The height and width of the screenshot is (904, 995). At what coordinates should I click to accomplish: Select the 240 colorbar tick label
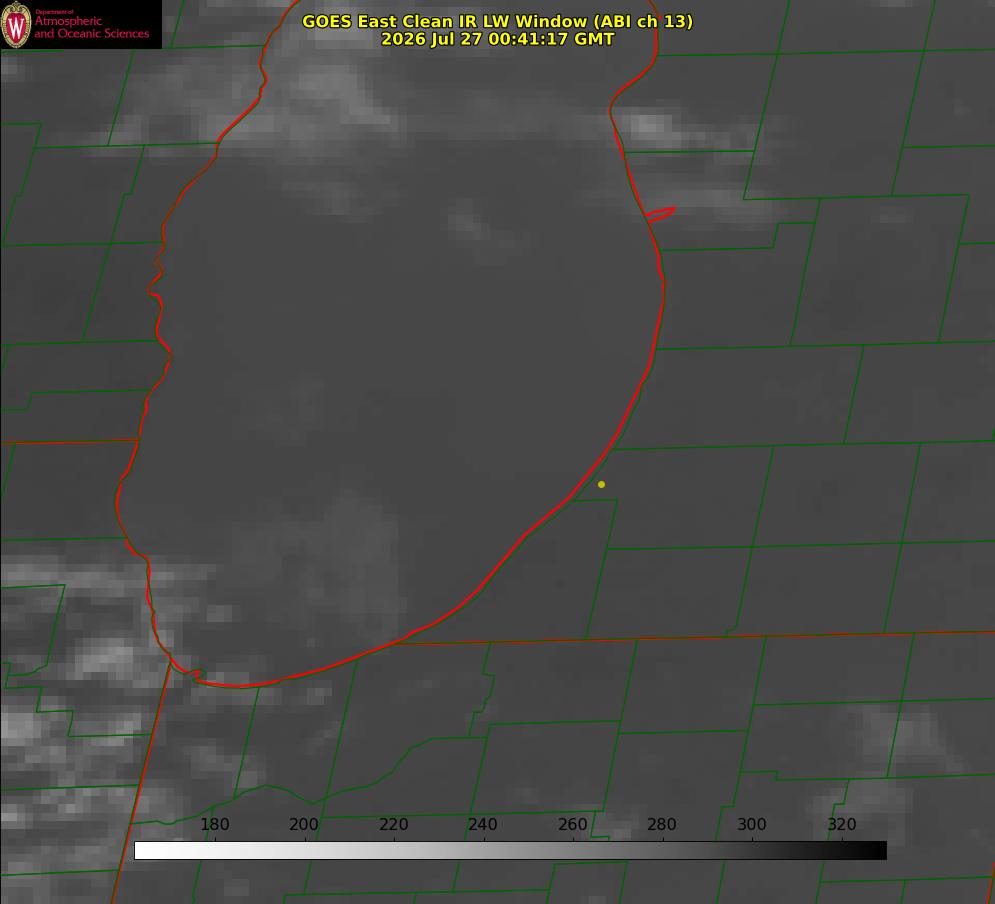[483, 824]
